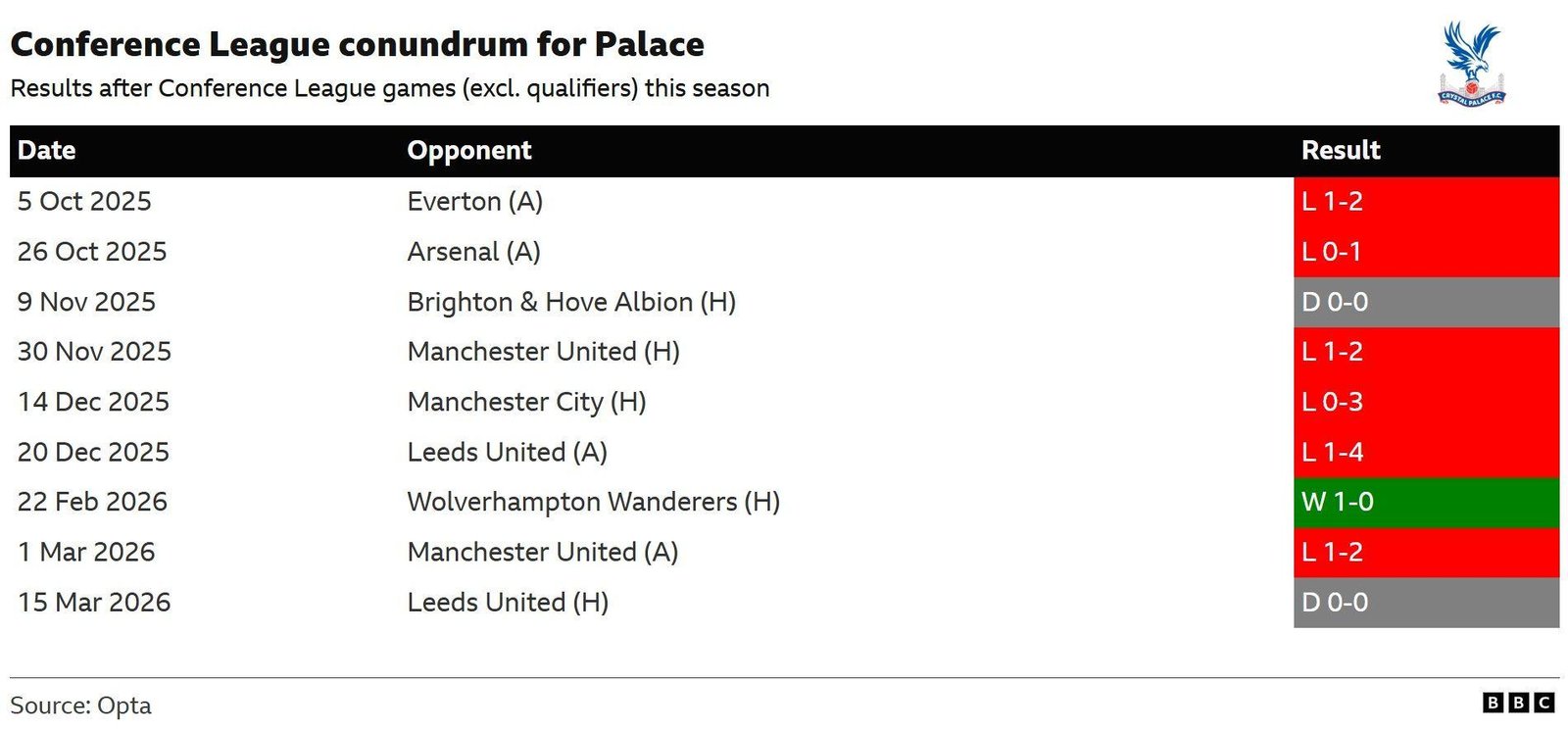This screenshot has height=731, width=1568.
Task: Select the Date column header
Action: pos(47,151)
